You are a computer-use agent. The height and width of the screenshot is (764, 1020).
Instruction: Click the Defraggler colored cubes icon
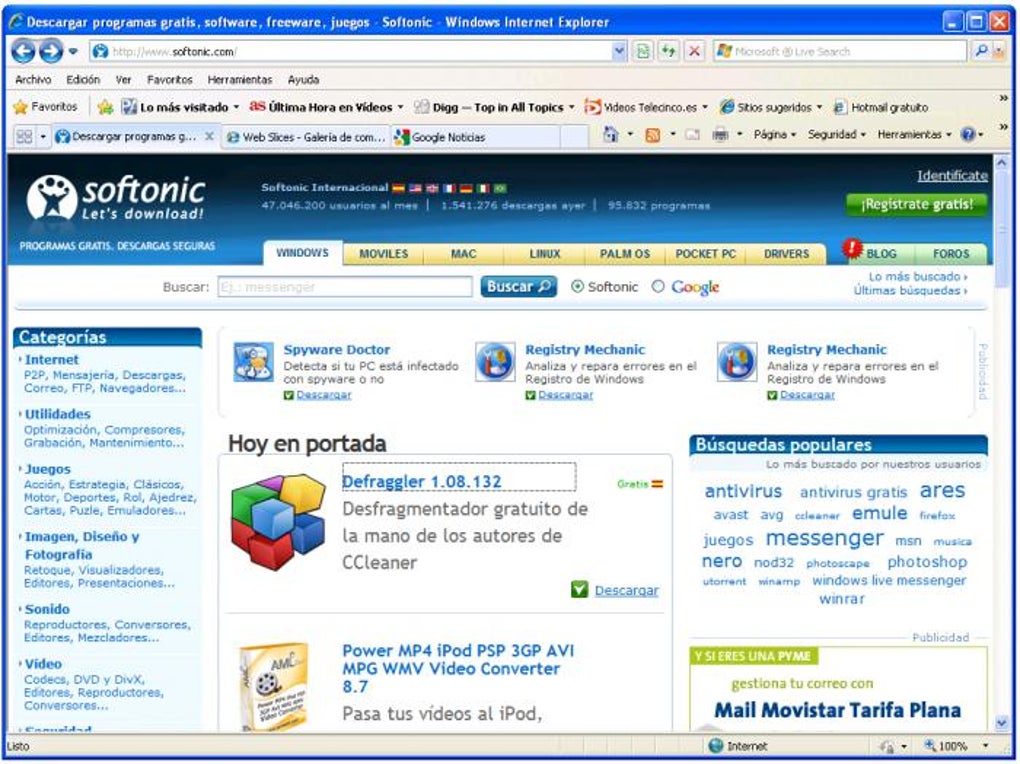click(278, 522)
